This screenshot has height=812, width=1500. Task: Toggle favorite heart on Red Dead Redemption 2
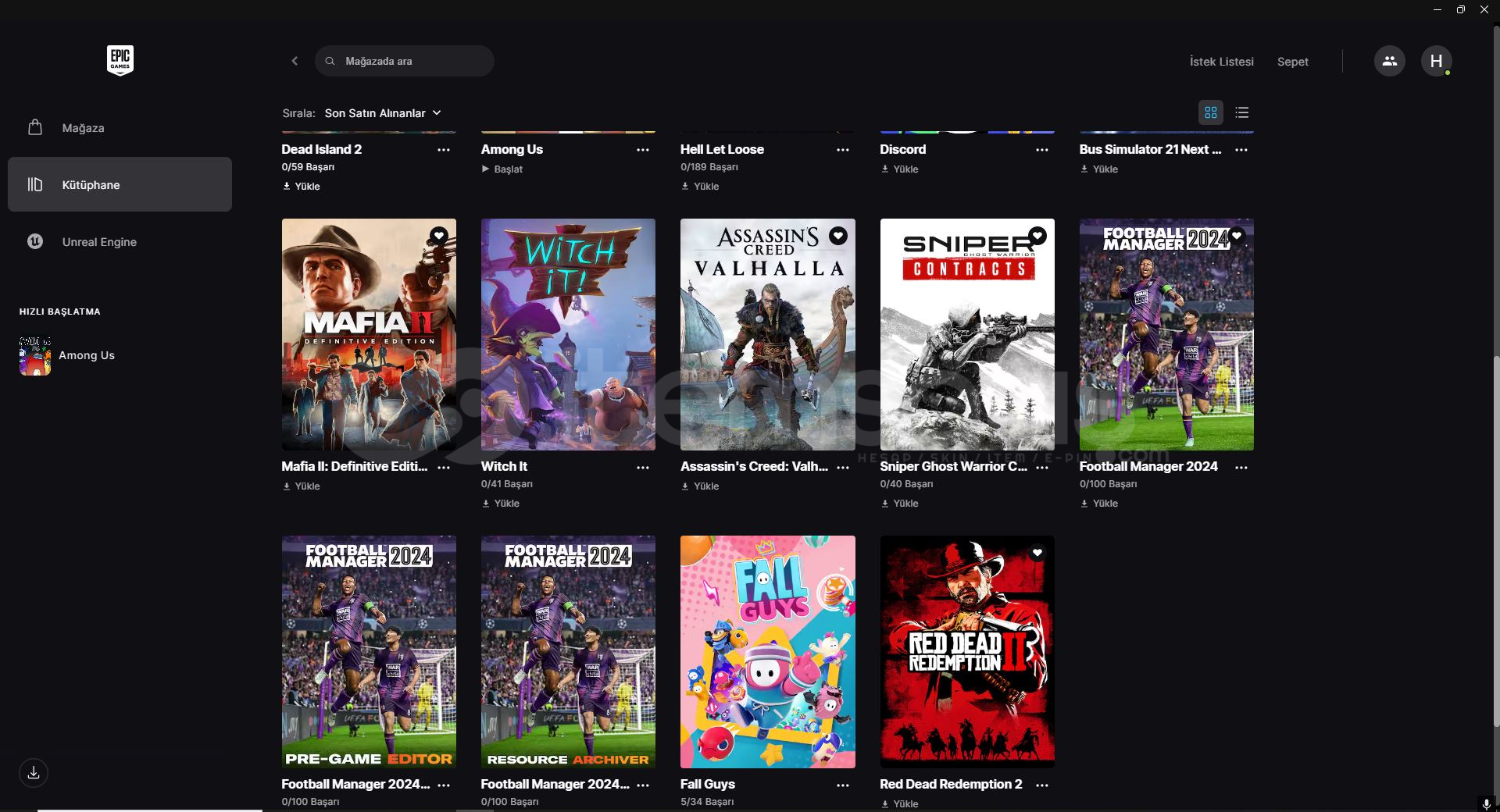[x=1037, y=553]
